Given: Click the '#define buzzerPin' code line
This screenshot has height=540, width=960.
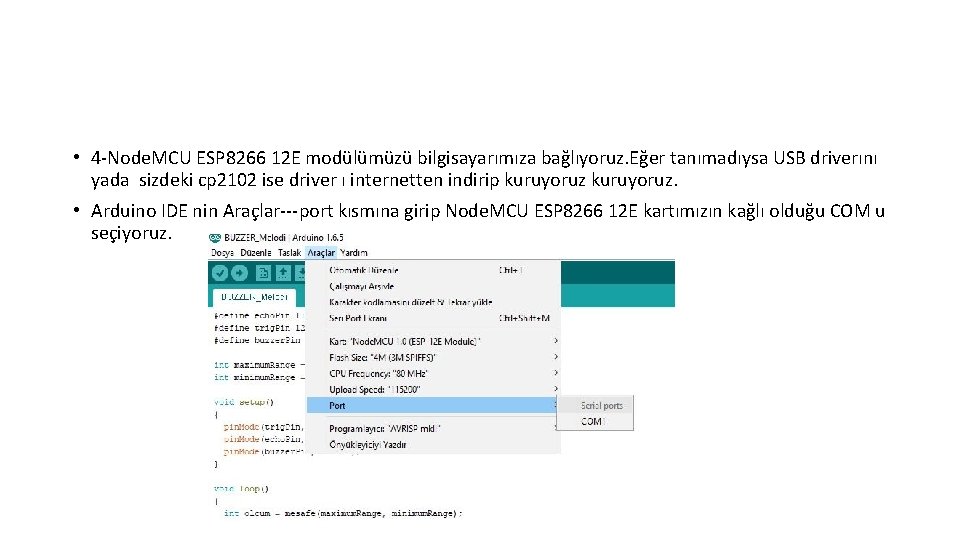Looking at the screenshot, I should click(258, 340).
